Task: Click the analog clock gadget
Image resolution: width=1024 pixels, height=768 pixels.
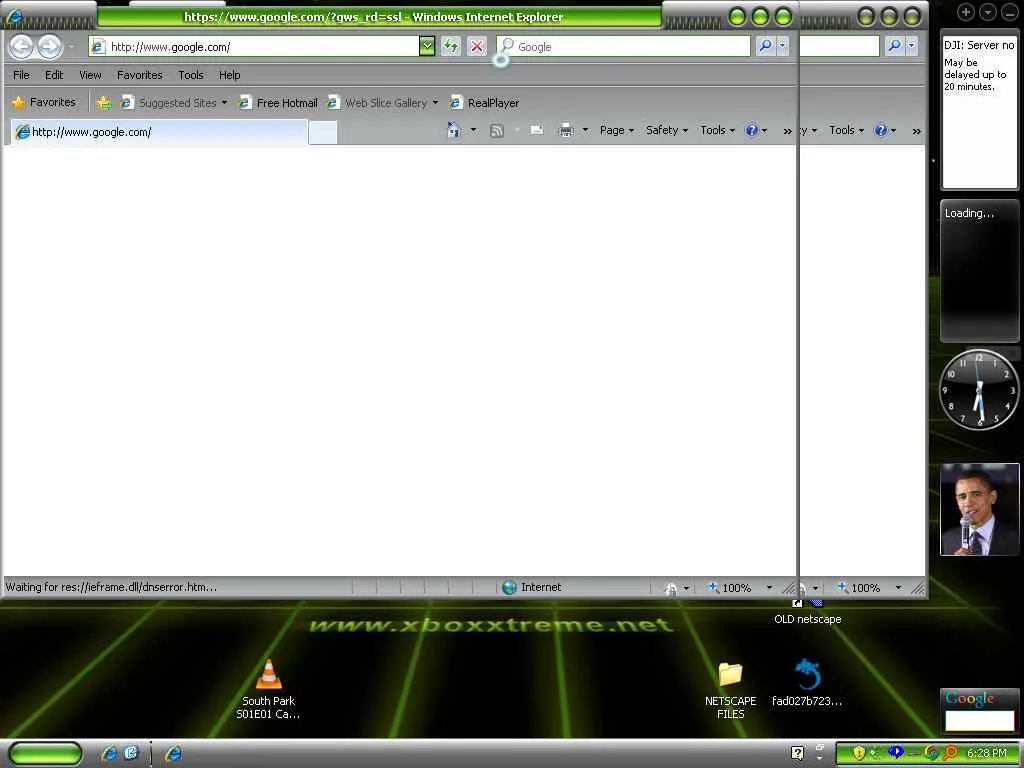Action: coord(979,390)
